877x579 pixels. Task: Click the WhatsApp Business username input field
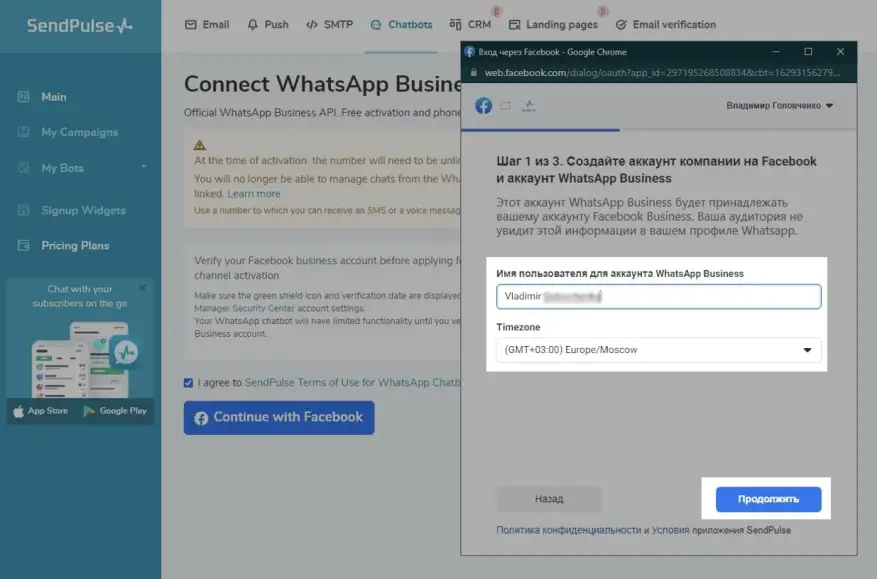658,296
